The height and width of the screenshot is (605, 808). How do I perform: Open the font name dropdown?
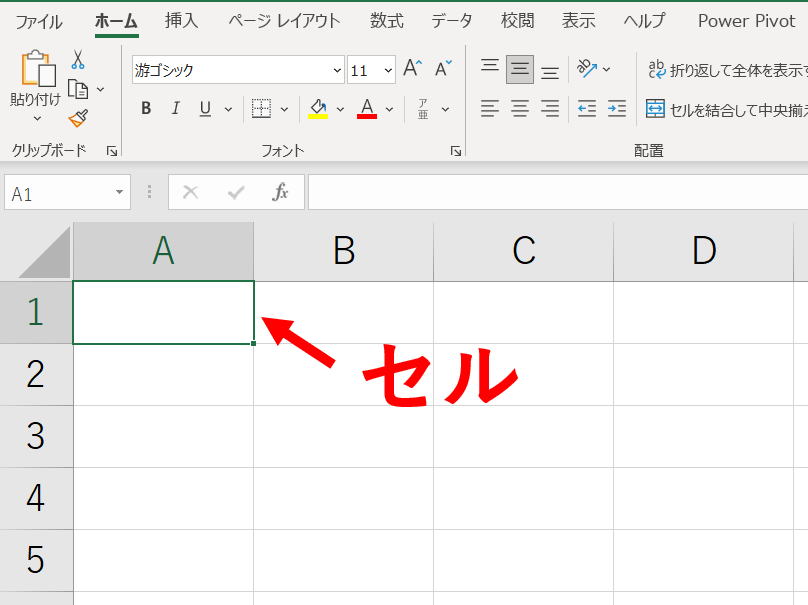pos(335,70)
